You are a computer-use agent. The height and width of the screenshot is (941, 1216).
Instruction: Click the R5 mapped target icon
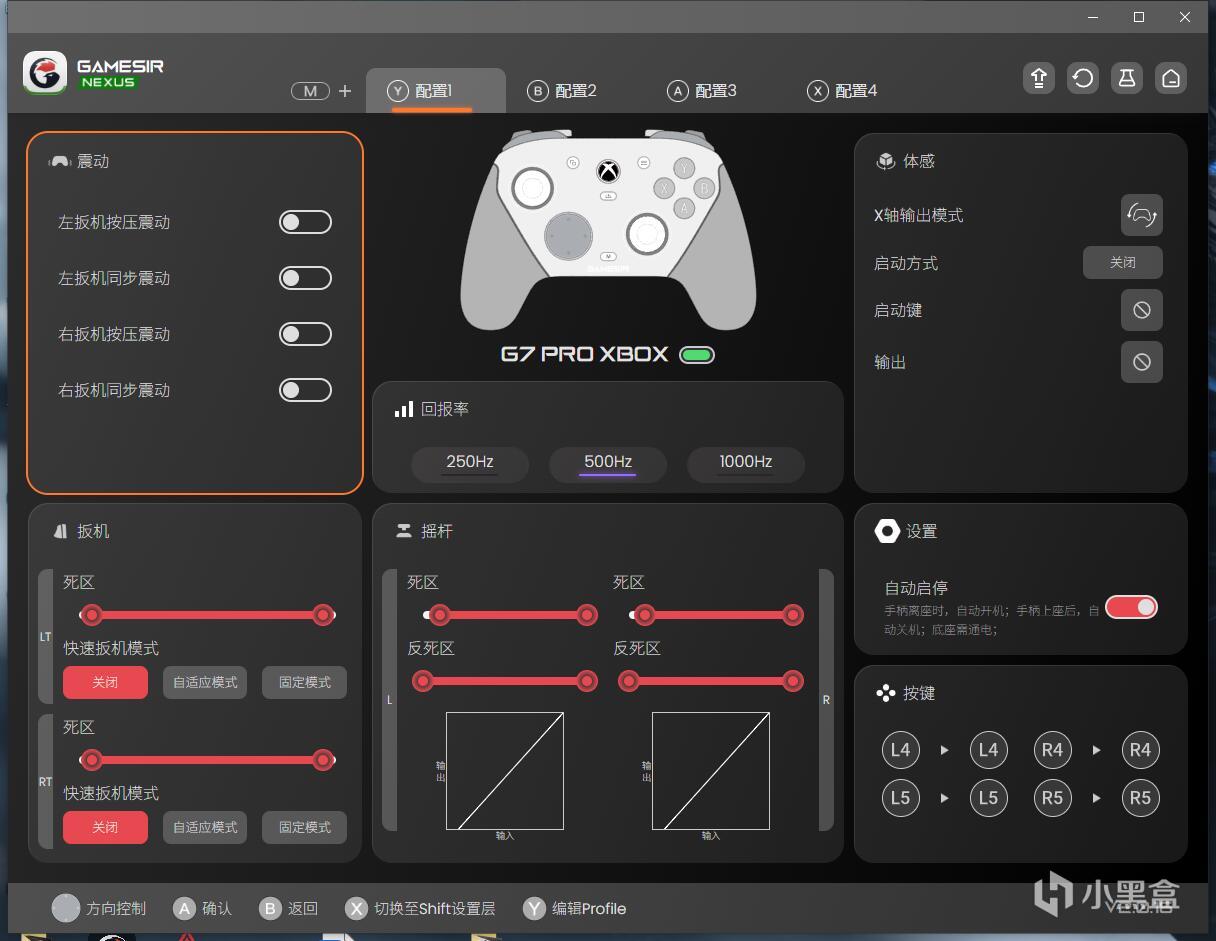pyautogui.click(x=1140, y=797)
